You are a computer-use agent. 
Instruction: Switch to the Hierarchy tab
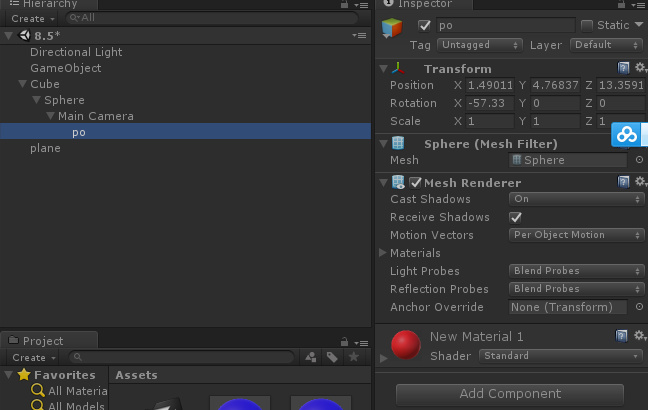click(49, 5)
